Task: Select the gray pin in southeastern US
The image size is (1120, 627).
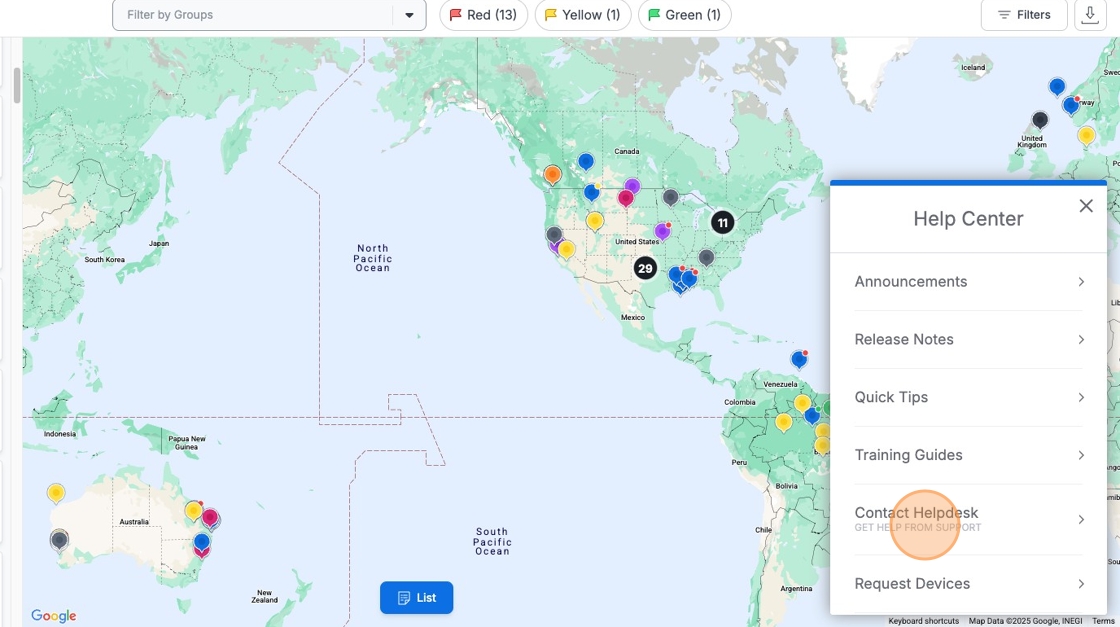Action: pyautogui.click(x=706, y=258)
